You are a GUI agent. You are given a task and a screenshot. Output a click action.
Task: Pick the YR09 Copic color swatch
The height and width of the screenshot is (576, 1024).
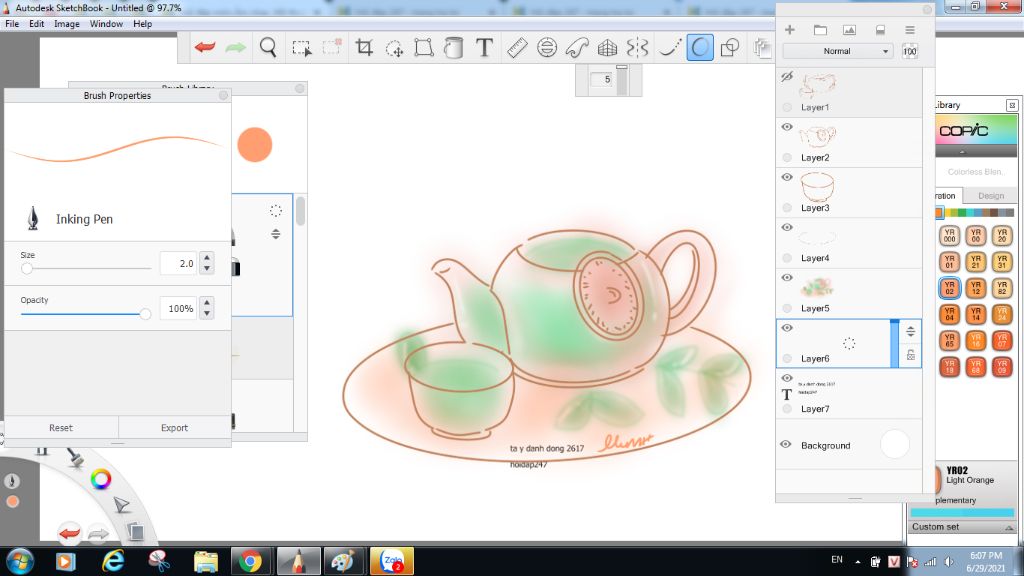(1002, 367)
